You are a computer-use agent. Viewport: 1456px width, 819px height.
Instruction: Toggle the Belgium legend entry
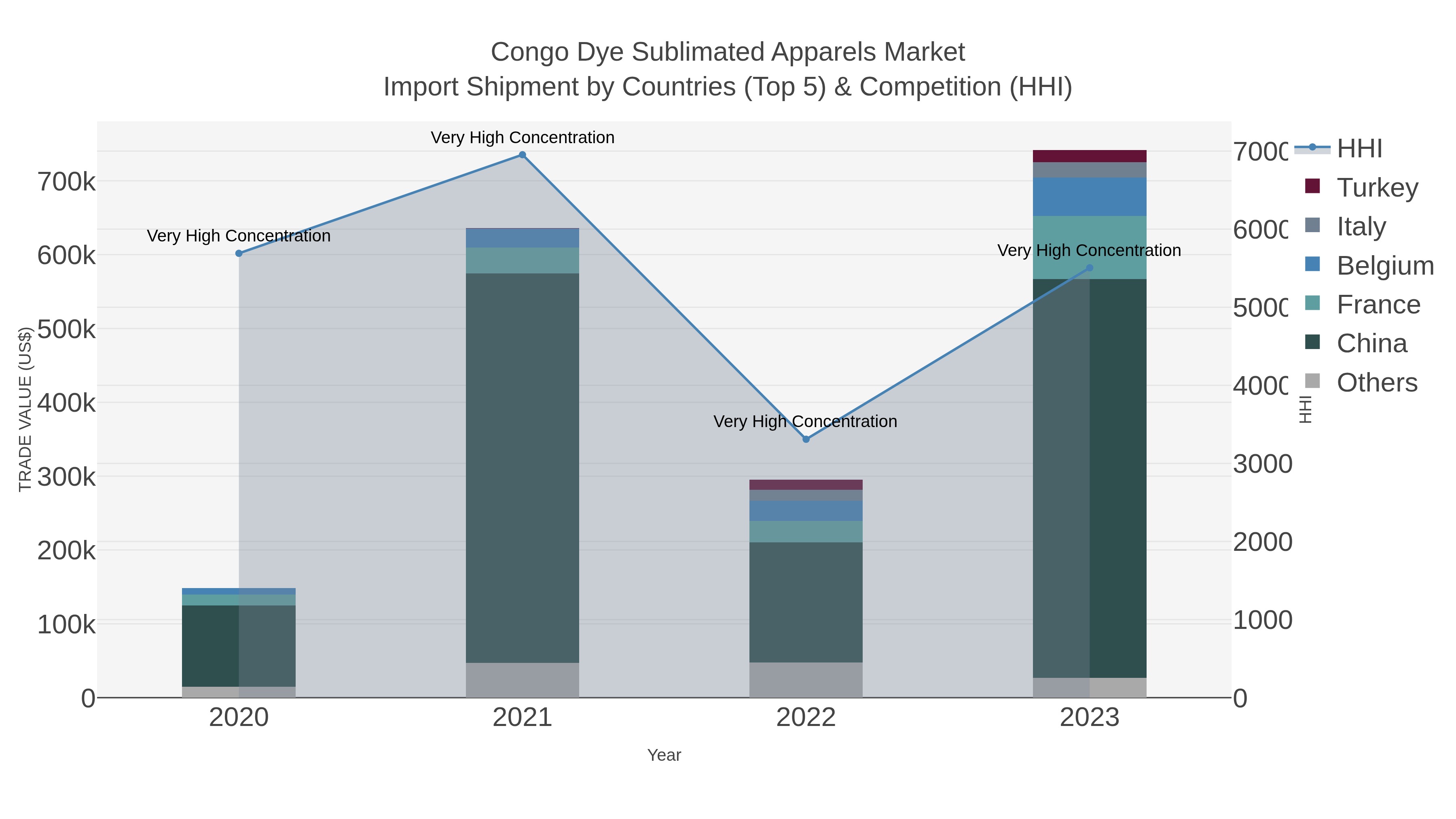[x=1370, y=266]
